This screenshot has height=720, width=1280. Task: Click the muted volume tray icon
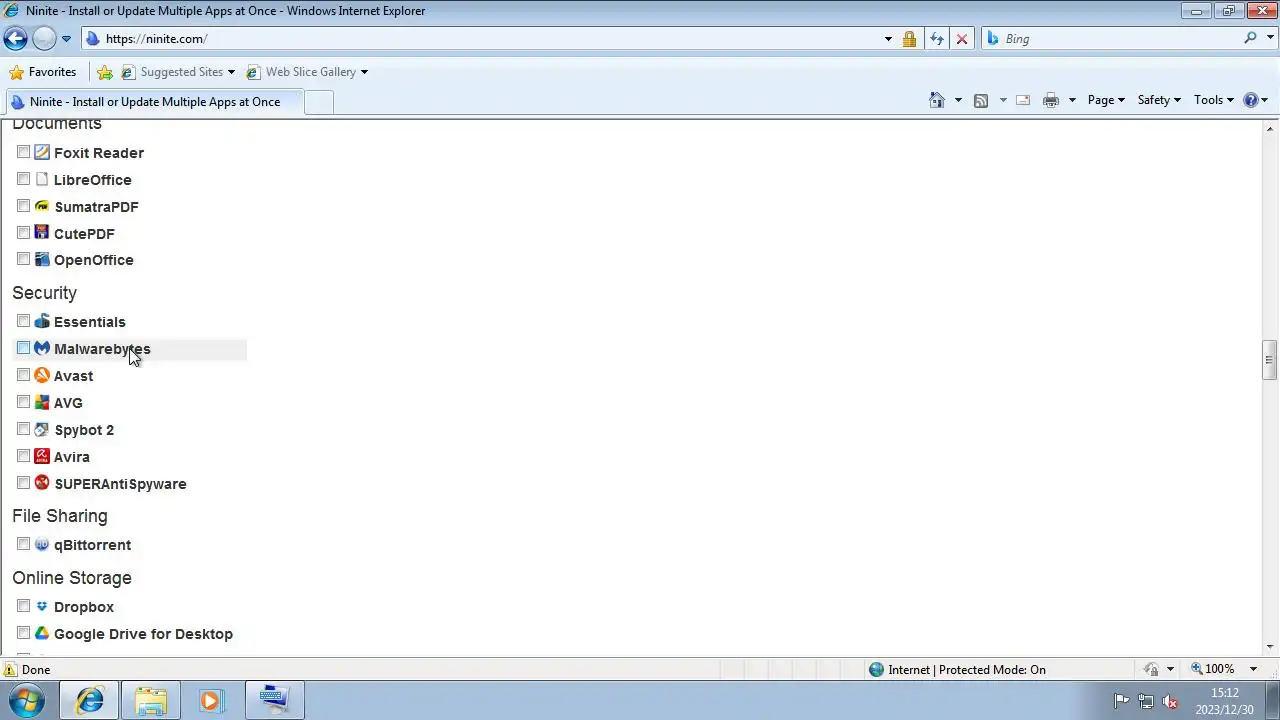(x=1170, y=701)
